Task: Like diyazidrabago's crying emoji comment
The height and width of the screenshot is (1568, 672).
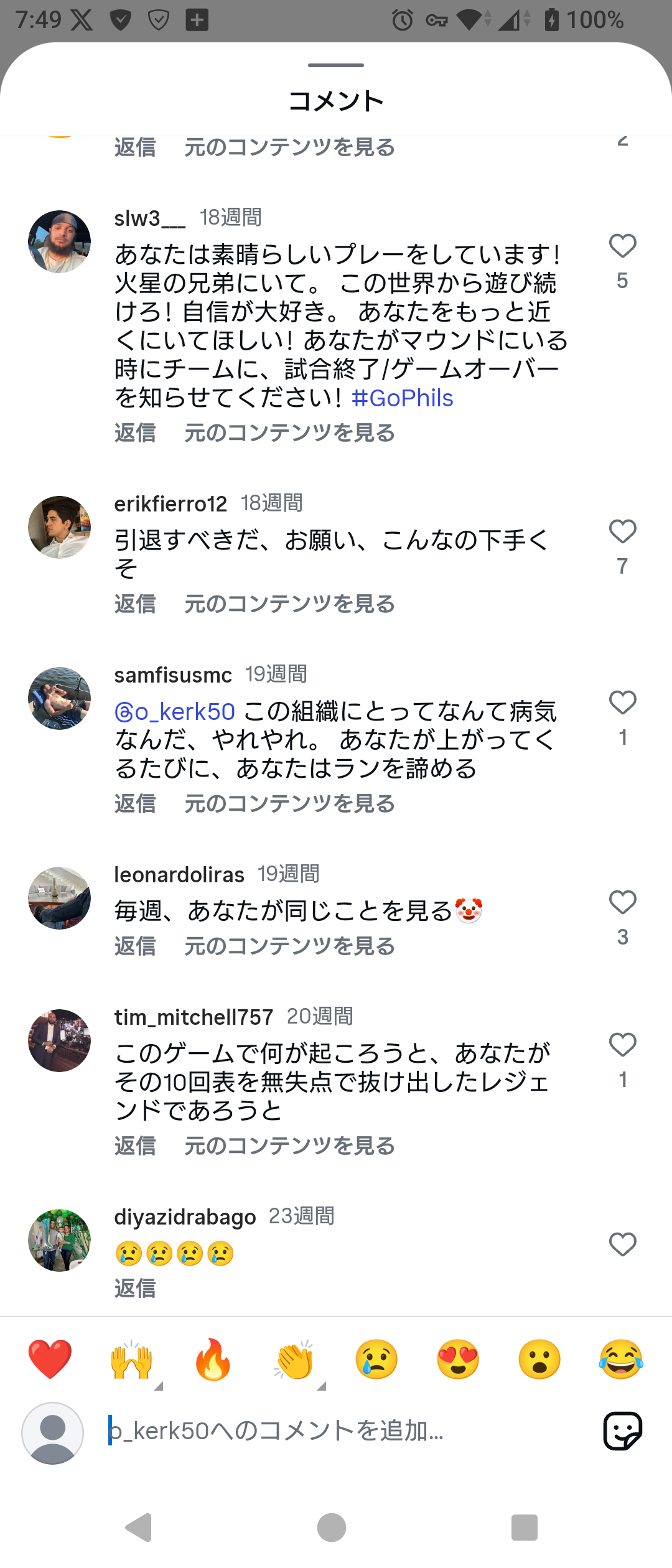Action: tap(622, 1244)
